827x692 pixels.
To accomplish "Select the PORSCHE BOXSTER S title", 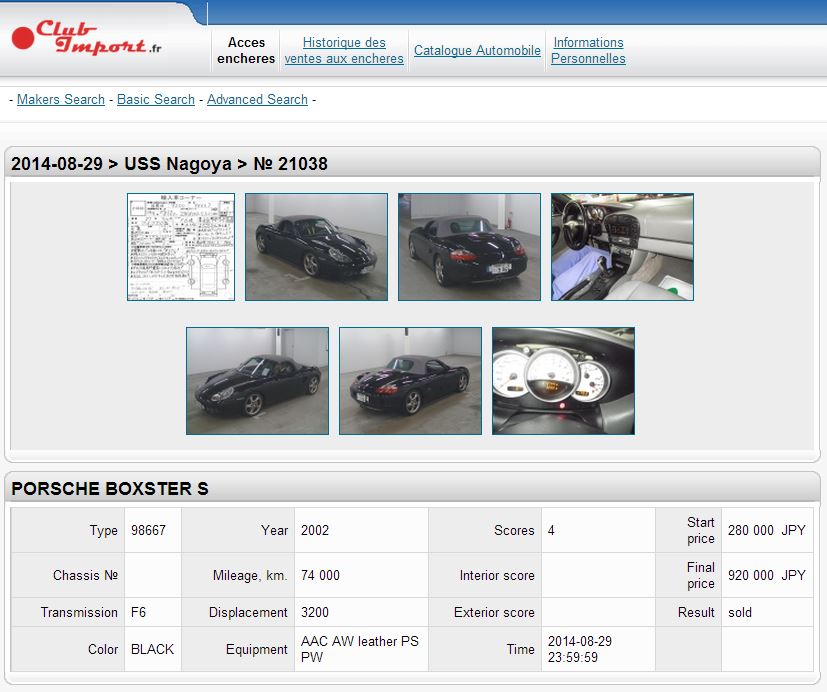I will click(110, 488).
